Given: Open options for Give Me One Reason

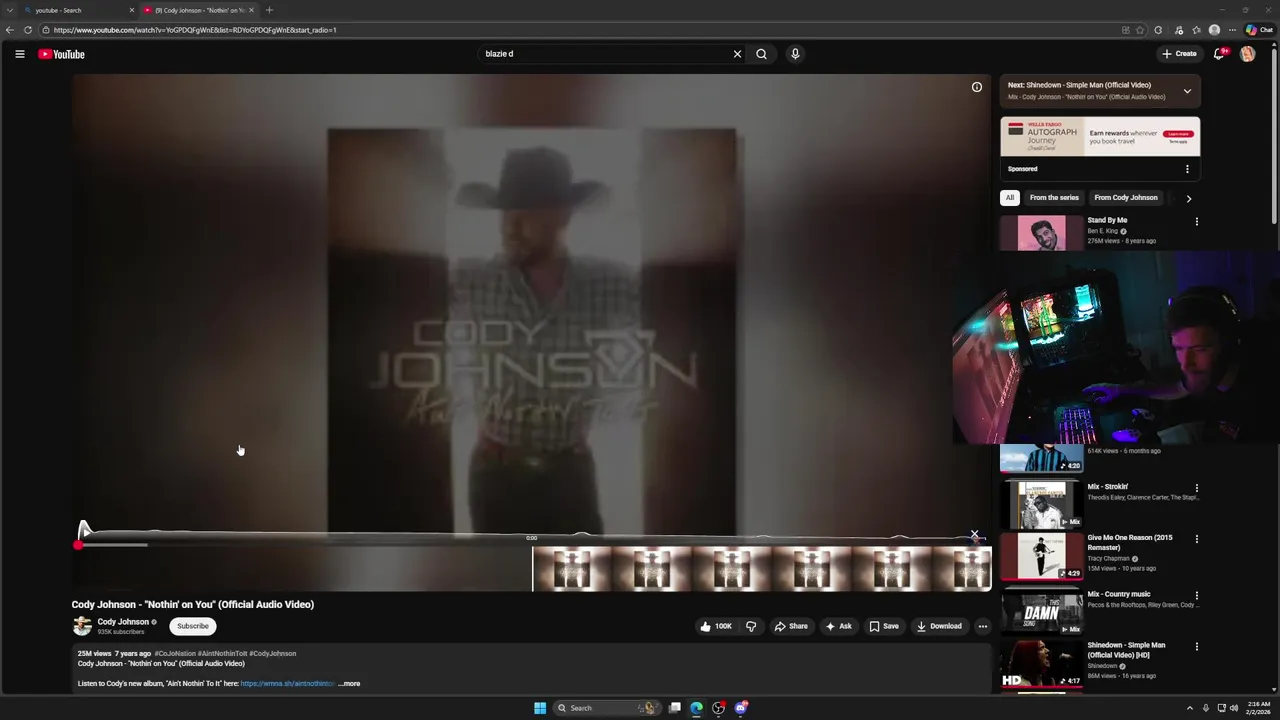Looking at the screenshot, I should click(x=1196, y=540).
